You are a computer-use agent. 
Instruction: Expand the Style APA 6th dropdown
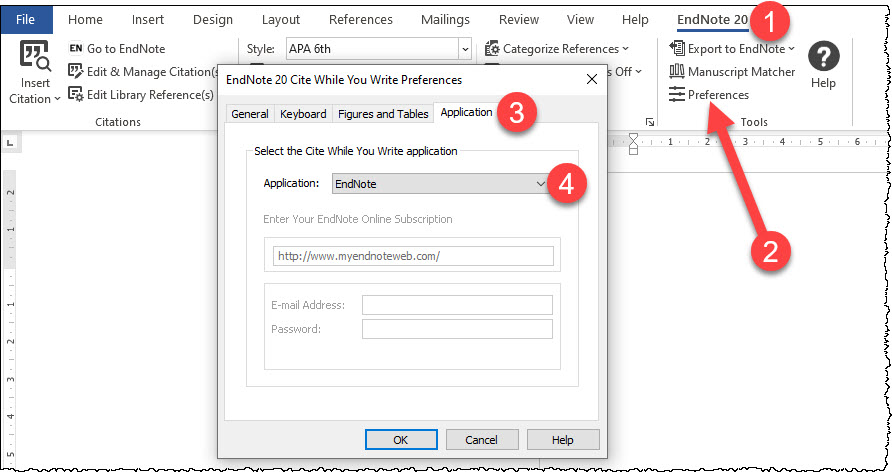pyautogui.click(x=465, y=48)
